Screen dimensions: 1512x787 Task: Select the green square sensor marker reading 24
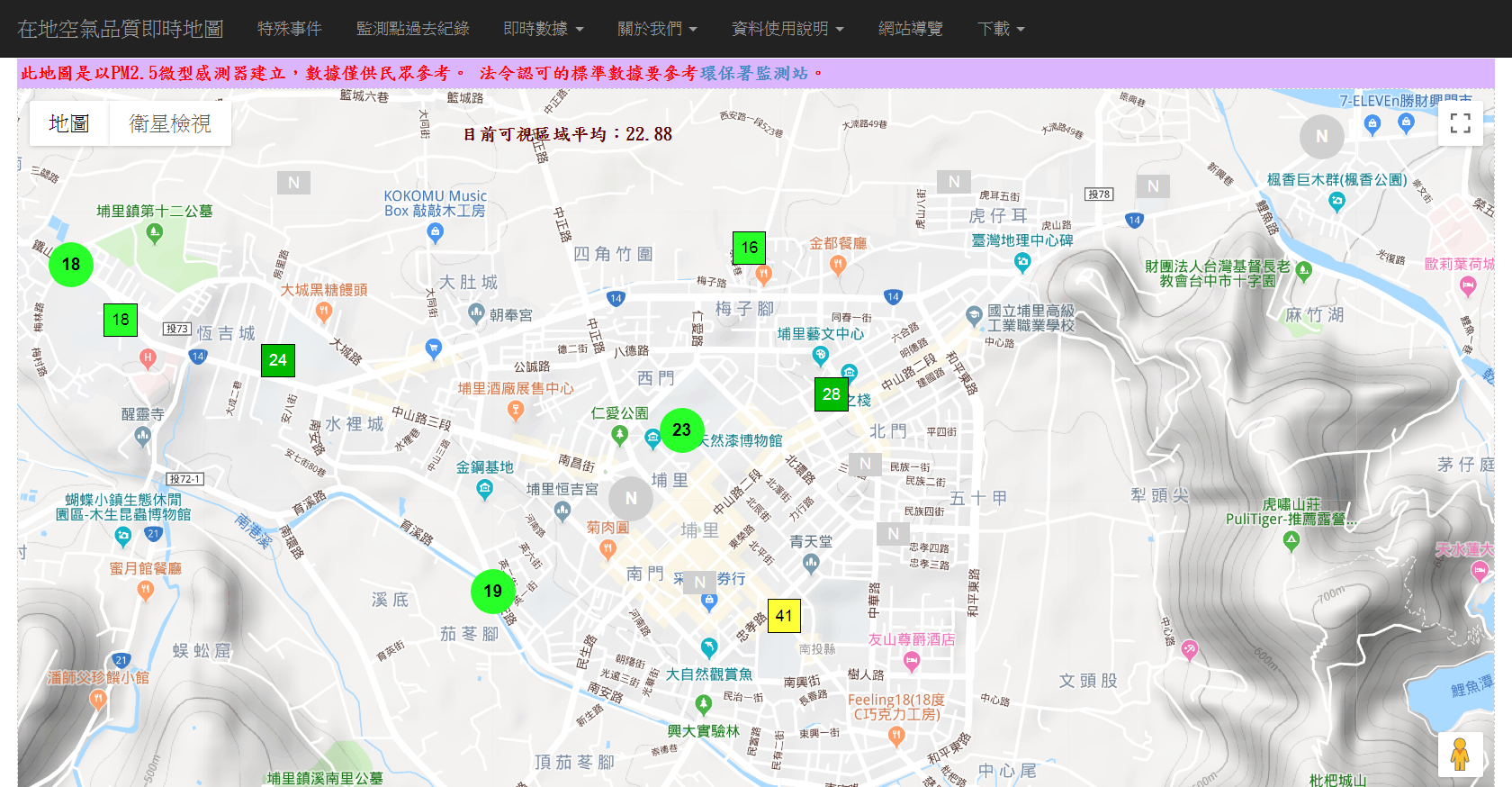[x=277, y=360]
